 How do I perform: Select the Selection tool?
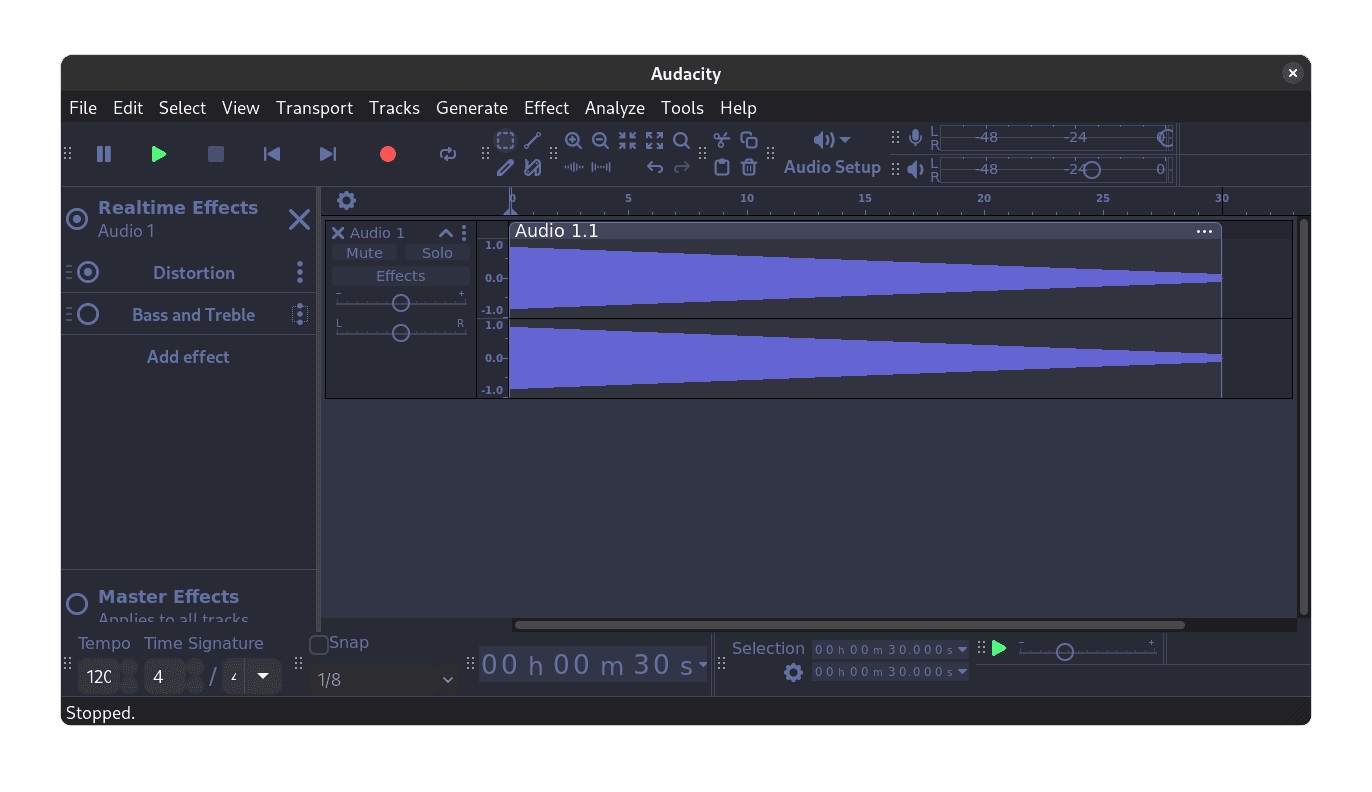coord(505,140)
